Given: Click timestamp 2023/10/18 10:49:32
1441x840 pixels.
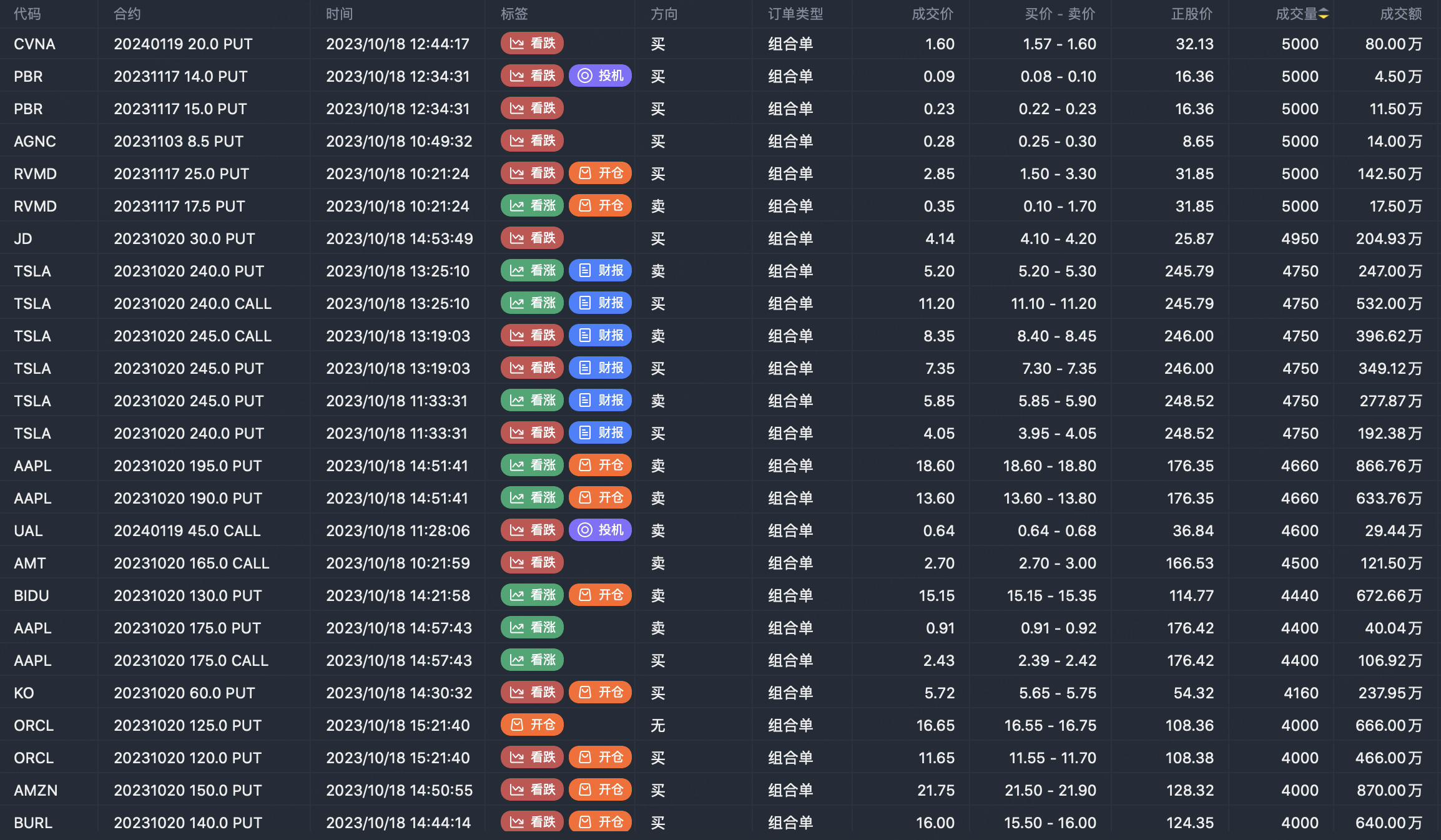Looking at the screenshot, I should pyautogui.click(x=400, y=141).
